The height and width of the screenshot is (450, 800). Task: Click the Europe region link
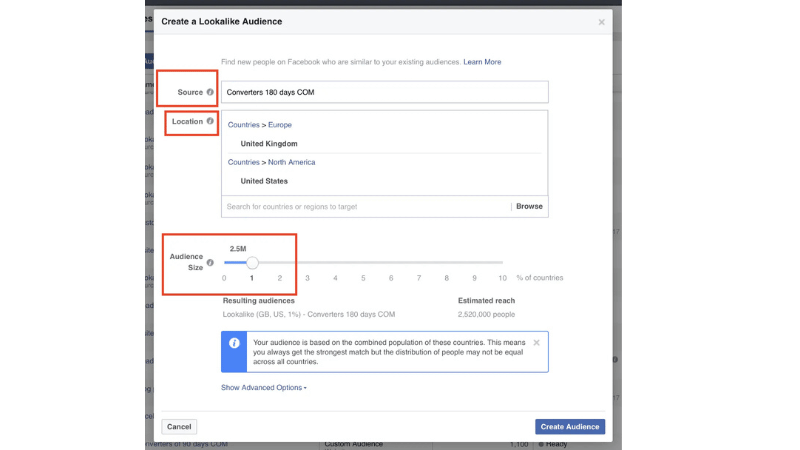point(280,125)
